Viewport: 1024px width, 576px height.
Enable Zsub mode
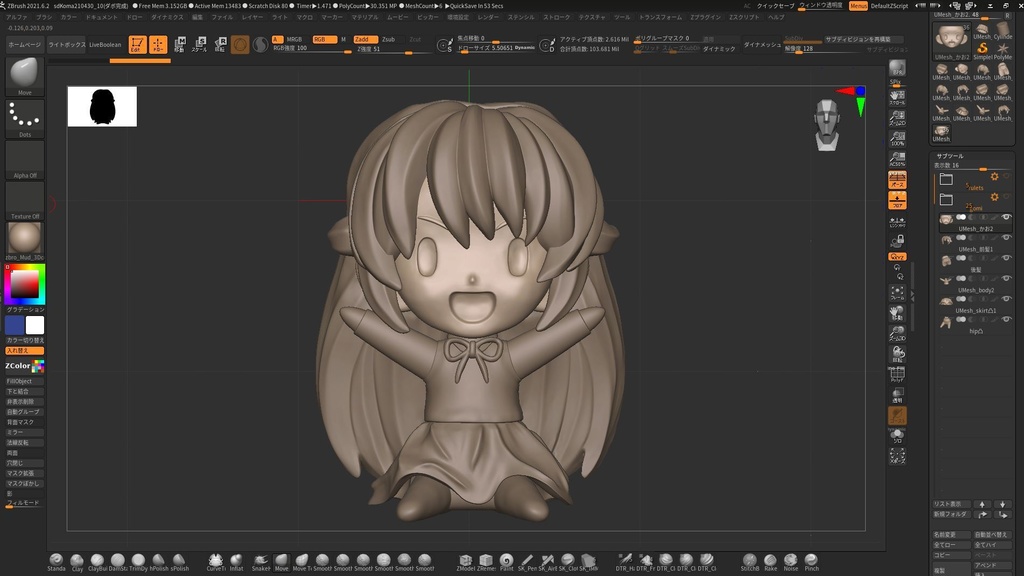(x=388, y=39)
